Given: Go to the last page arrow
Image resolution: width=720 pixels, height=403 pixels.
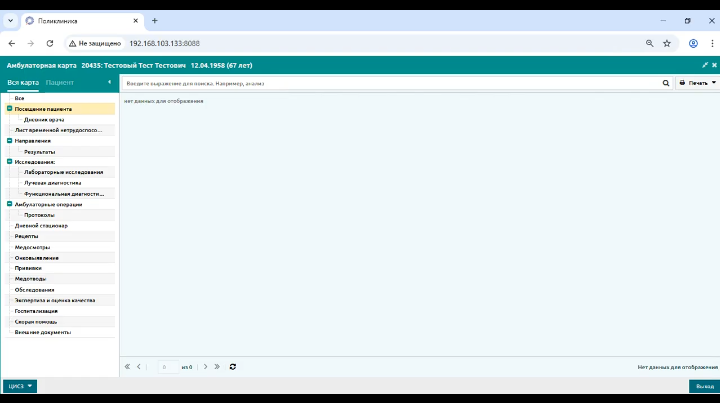Looking at the screenshot, I should click(217, 367).
